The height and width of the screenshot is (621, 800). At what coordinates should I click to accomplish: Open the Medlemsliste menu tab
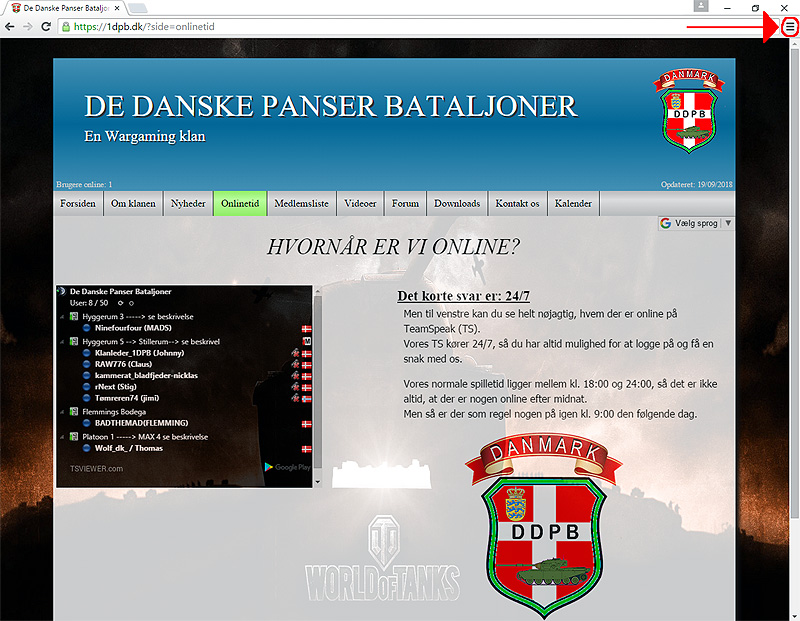point(301,204)
